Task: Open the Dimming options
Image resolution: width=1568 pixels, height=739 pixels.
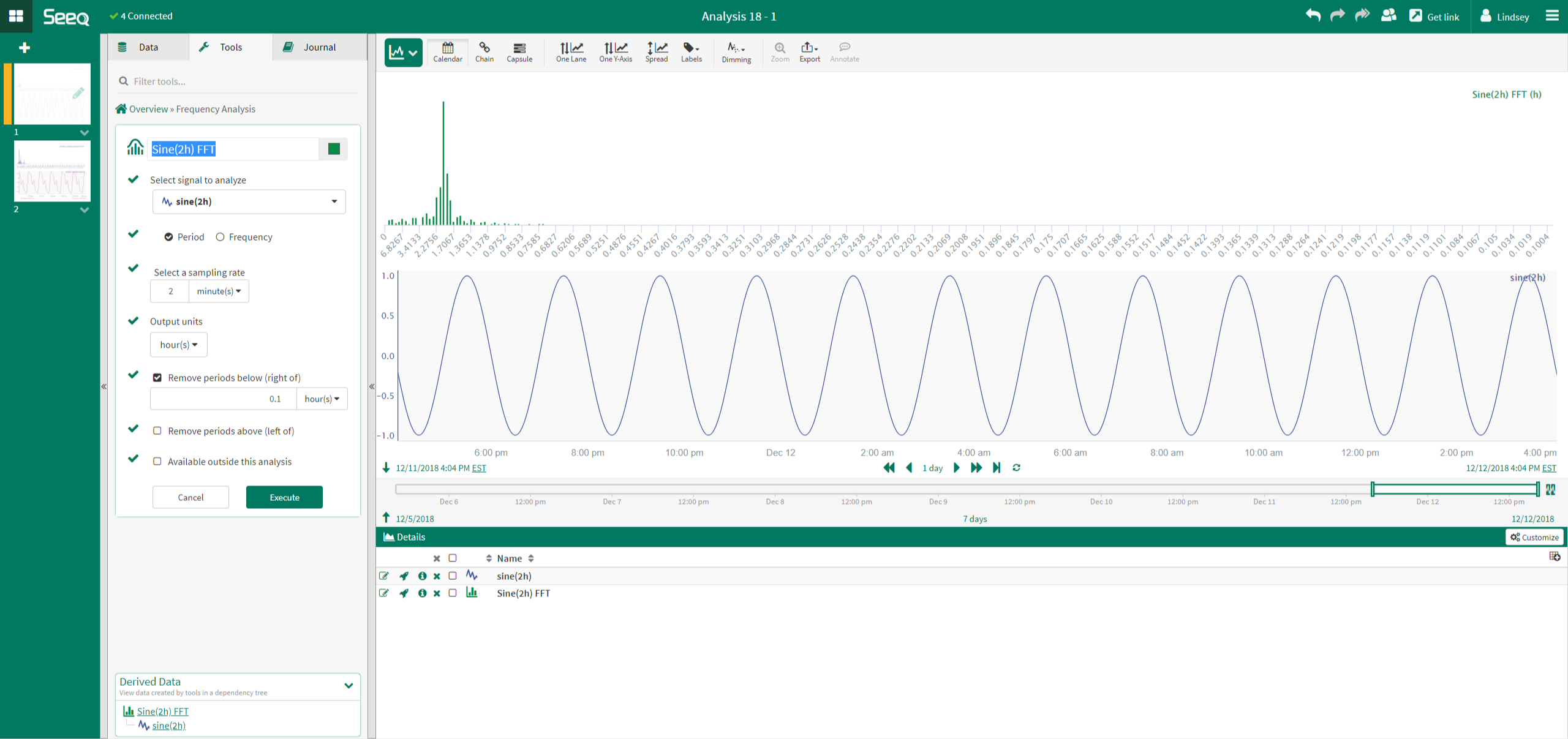Action: pyautogui.click(x=736, y=52)
